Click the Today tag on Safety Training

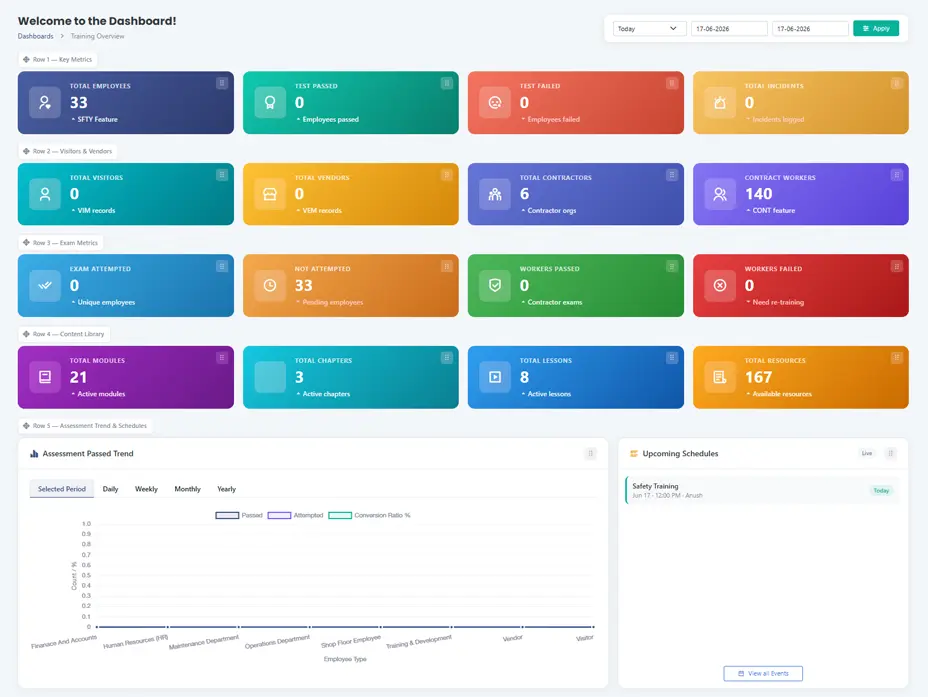point(881,491)
